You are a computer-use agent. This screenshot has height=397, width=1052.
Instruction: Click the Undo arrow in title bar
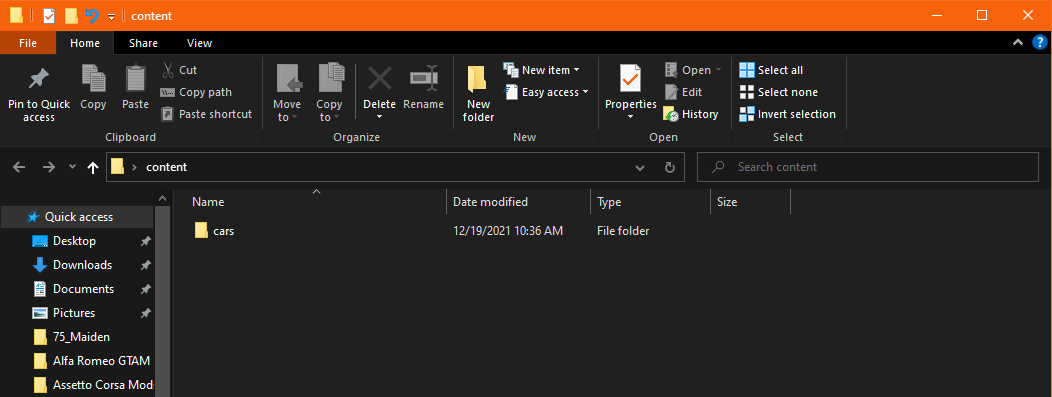[x=92, y=16]
